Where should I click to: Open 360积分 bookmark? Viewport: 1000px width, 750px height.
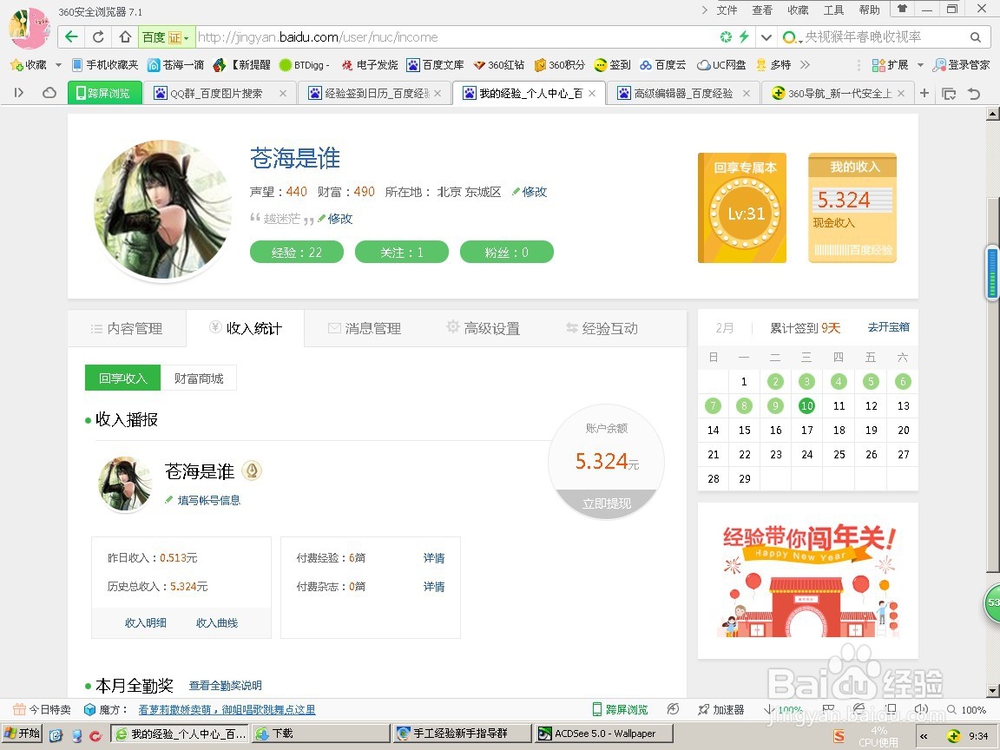tap(559, 65)
